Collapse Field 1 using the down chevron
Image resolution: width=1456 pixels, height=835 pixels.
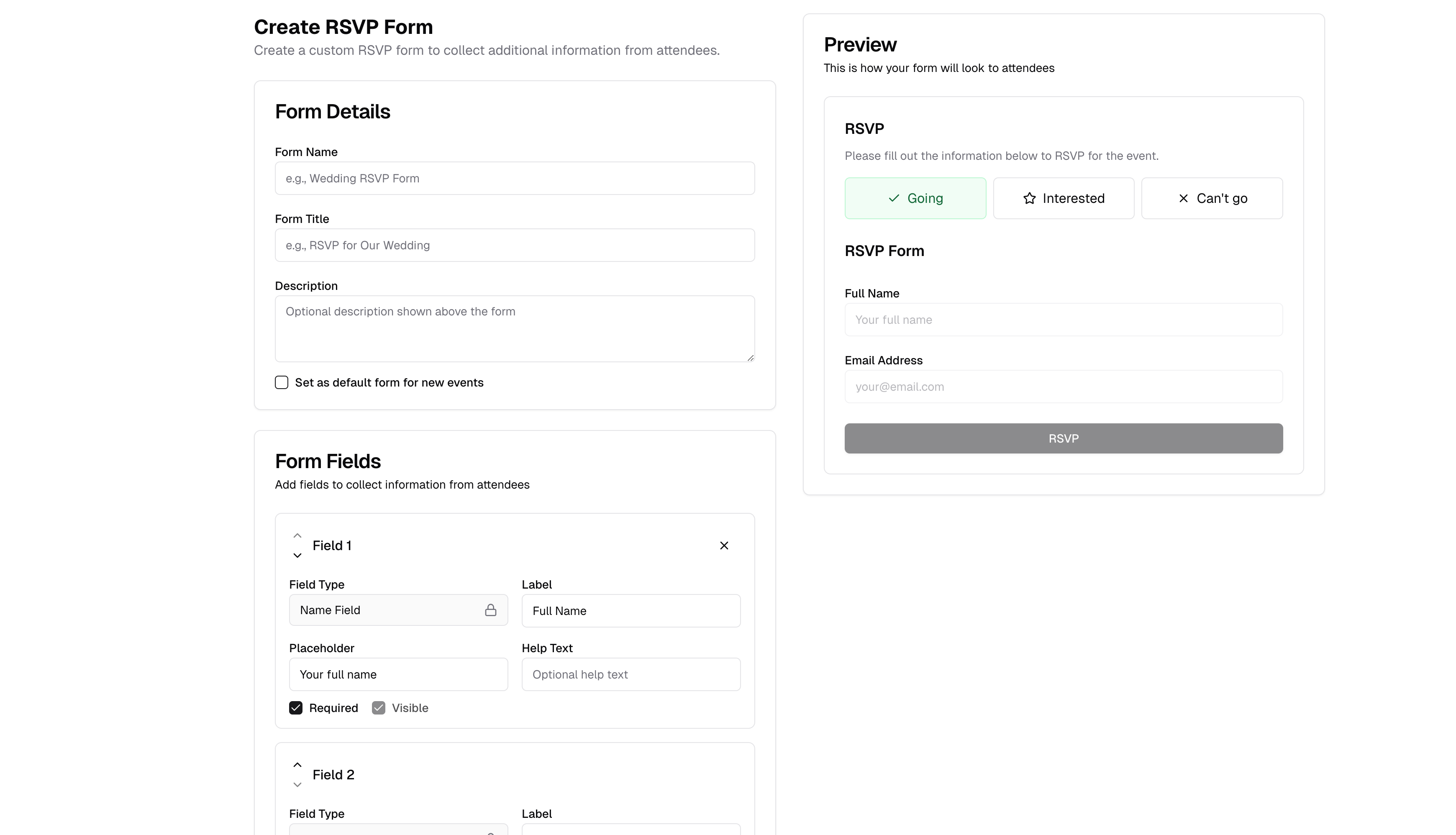pos(297,555)
